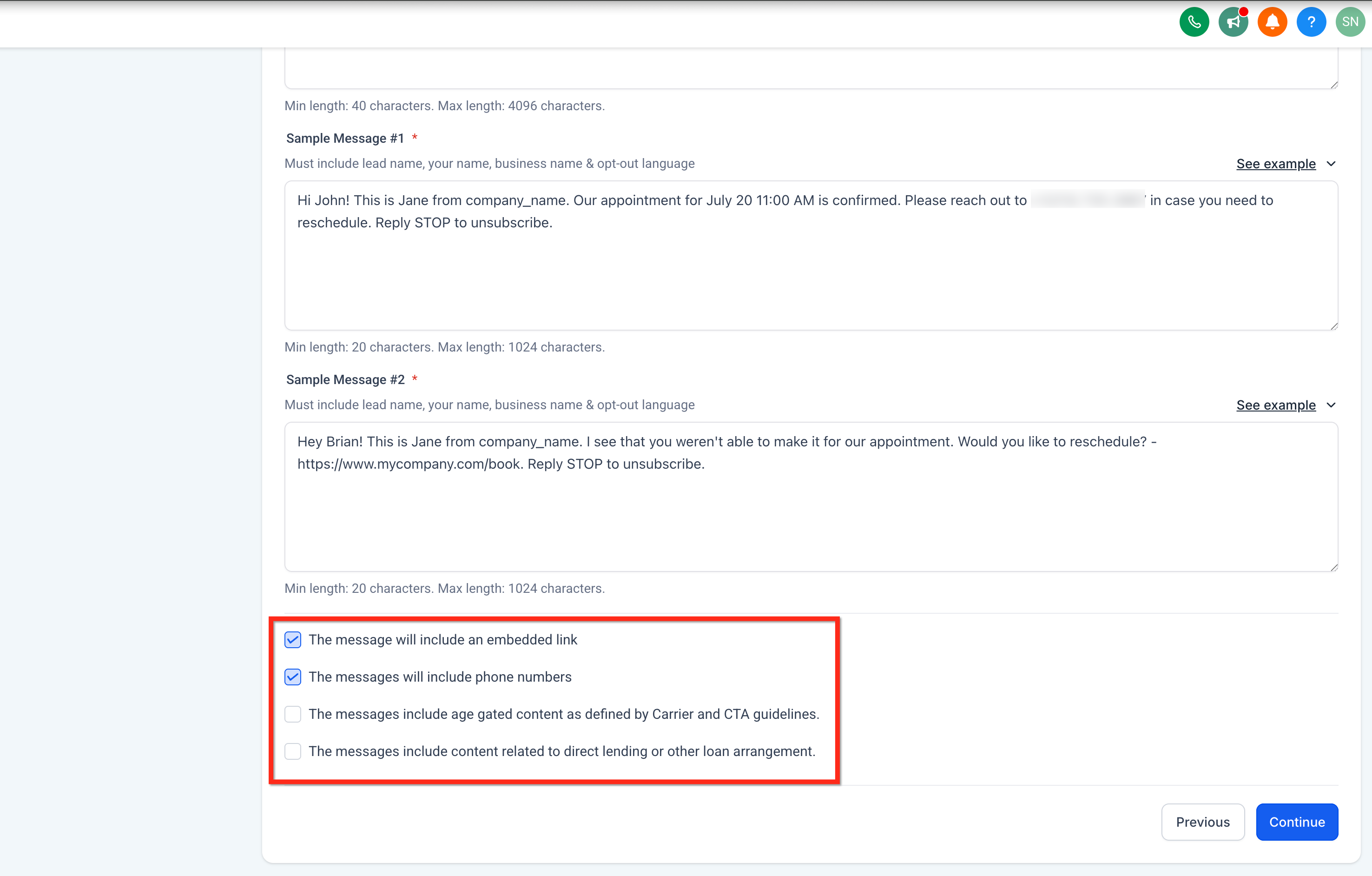Go back with the Previous button
The height and width of the screenshot is (876, 1372).
1202,821
